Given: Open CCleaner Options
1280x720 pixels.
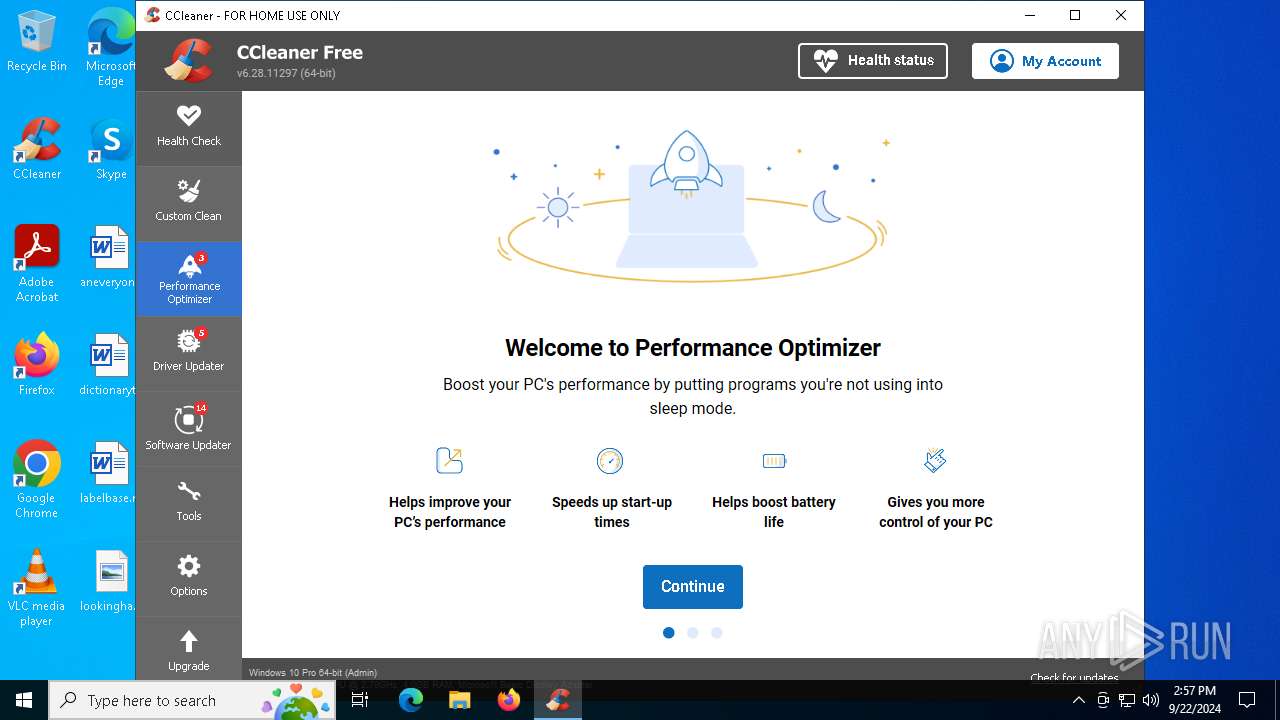Looking at the screenshot, I should 189,578.
